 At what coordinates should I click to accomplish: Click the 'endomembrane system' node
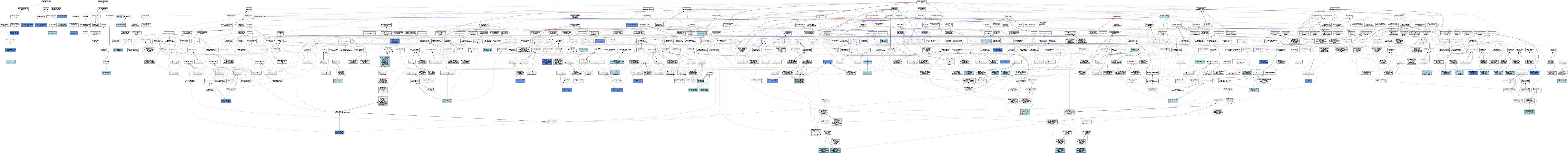[110, 16]
